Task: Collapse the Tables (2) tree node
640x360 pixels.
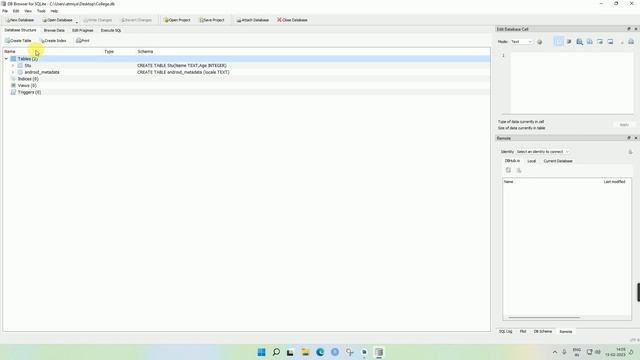Action: click(7, 59)
